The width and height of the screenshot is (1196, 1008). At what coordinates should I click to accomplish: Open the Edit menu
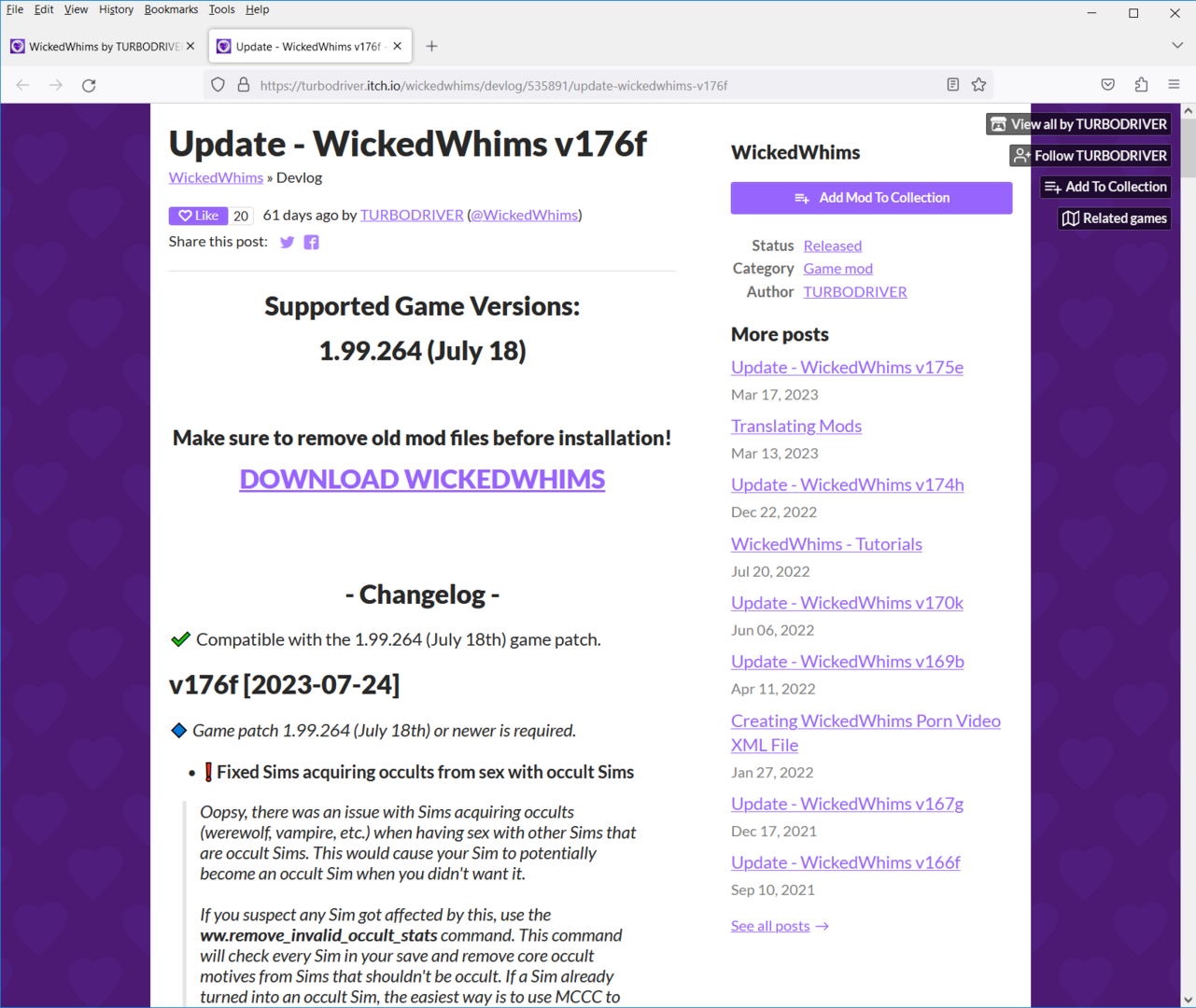click(x=44, y=9)
